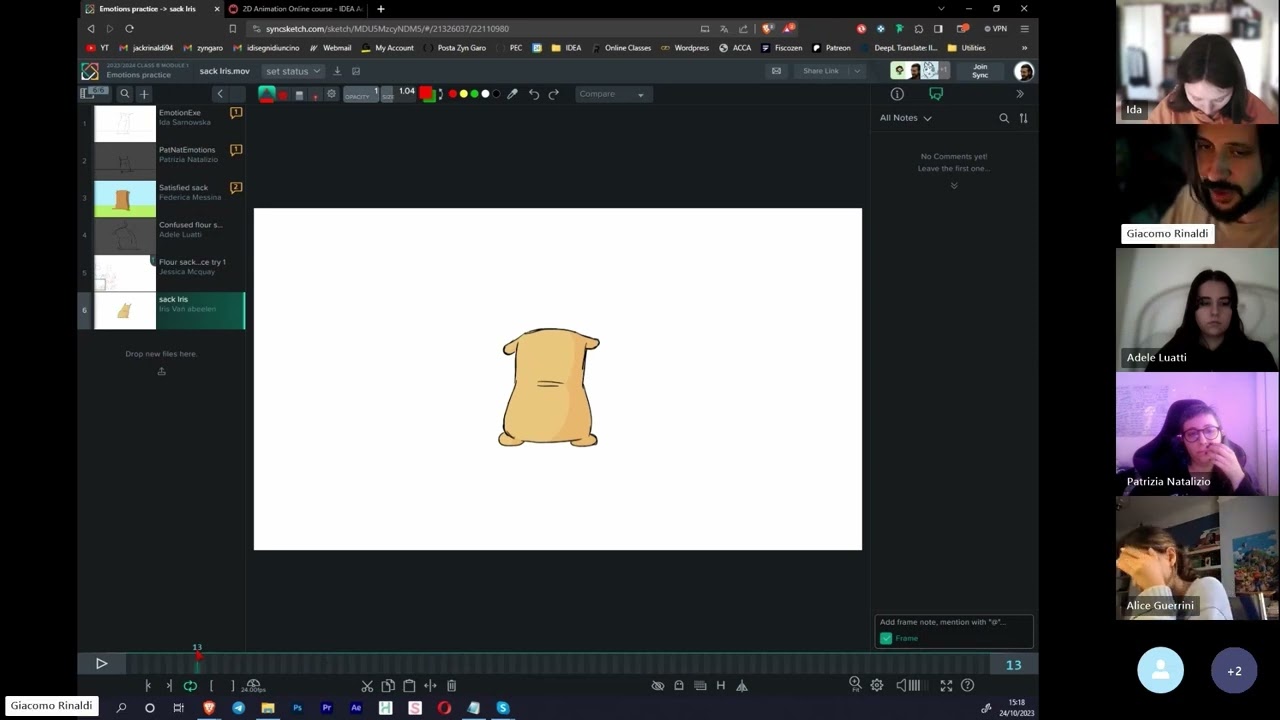
Task: Set the in-point bracket marker
Action: click(x=211, y=686)
